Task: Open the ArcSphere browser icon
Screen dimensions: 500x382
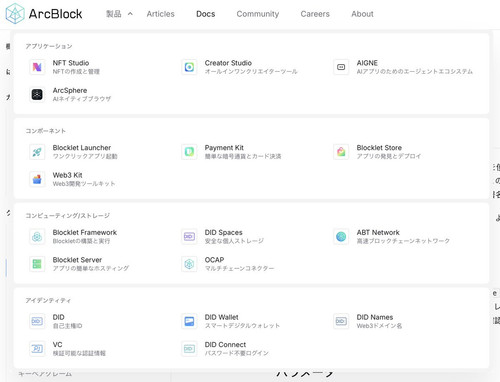Action: pos(37,95)
